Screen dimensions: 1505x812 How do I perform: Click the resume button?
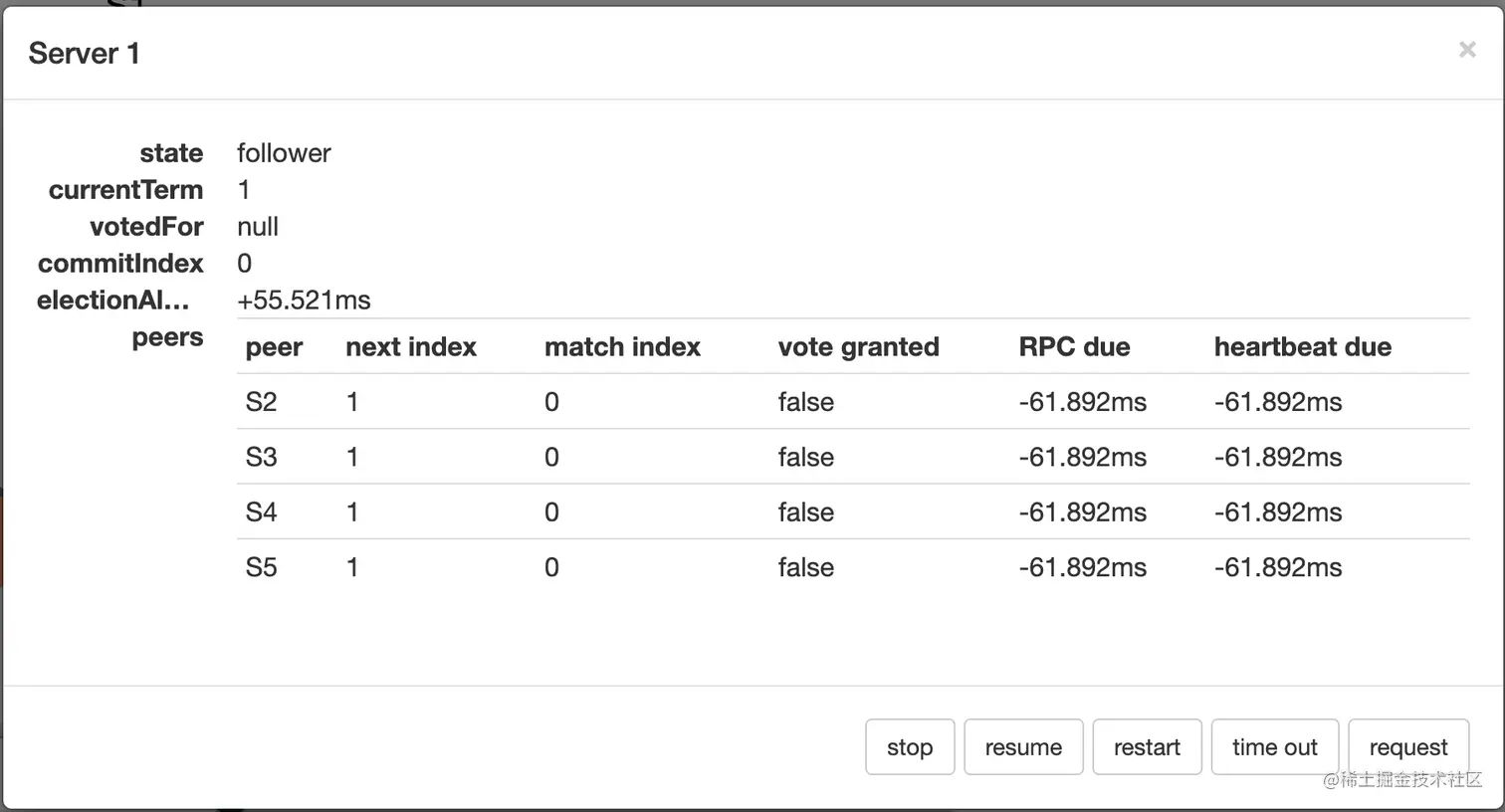[x=1022, y=747]
